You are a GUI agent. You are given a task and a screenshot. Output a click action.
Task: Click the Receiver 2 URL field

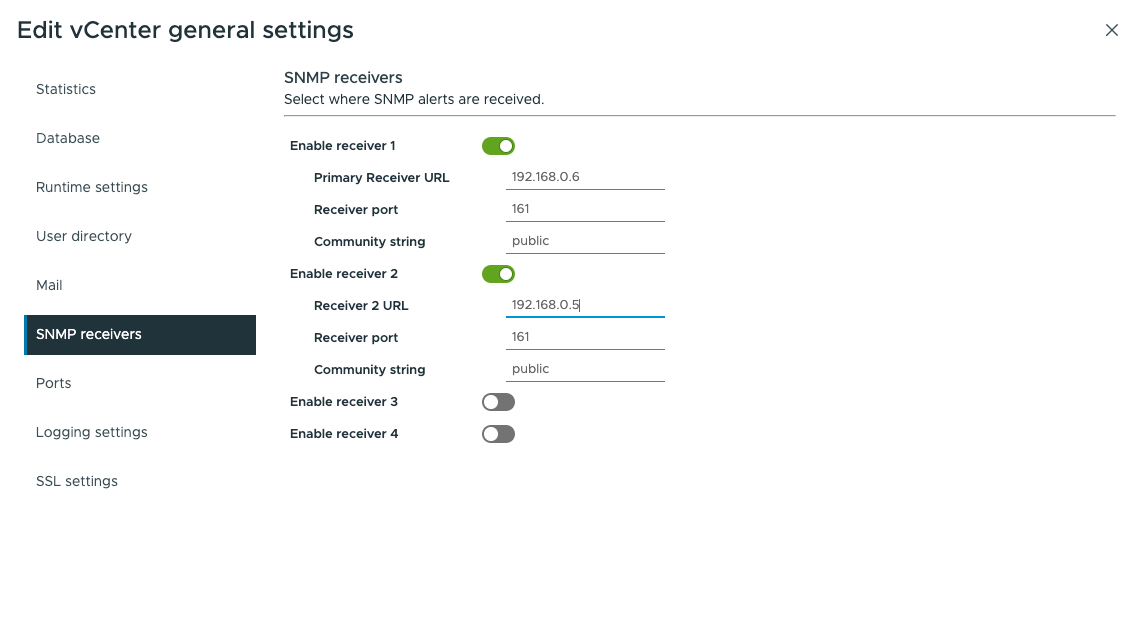[x=585, y=305]
